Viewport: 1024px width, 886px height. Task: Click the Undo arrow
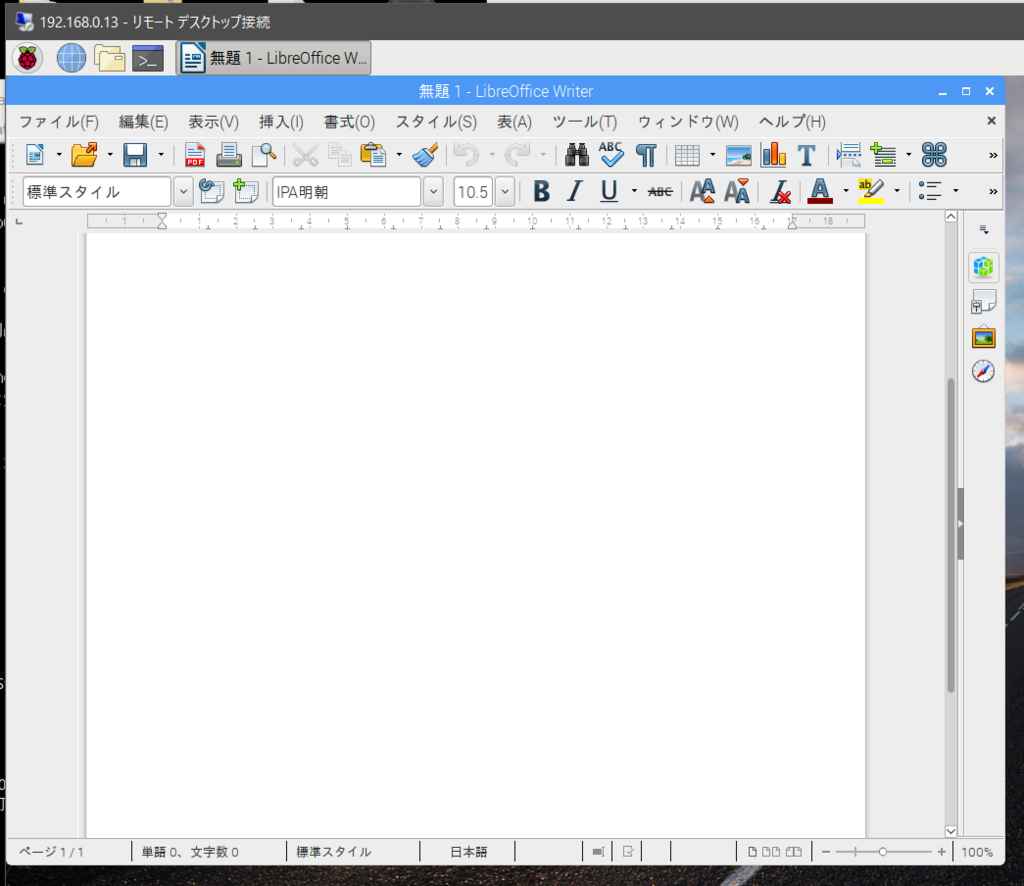point(466,155)
